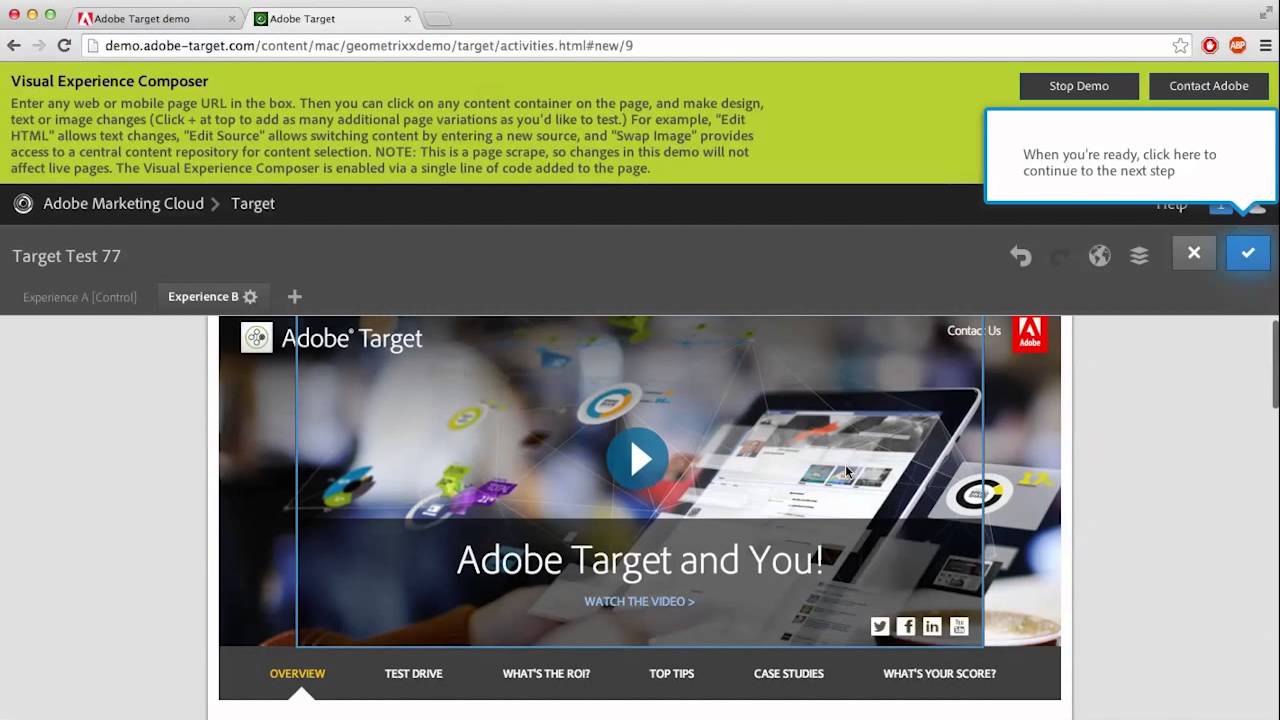
Task: Open the Case Studies nav item
Action: tap(789, 673)
